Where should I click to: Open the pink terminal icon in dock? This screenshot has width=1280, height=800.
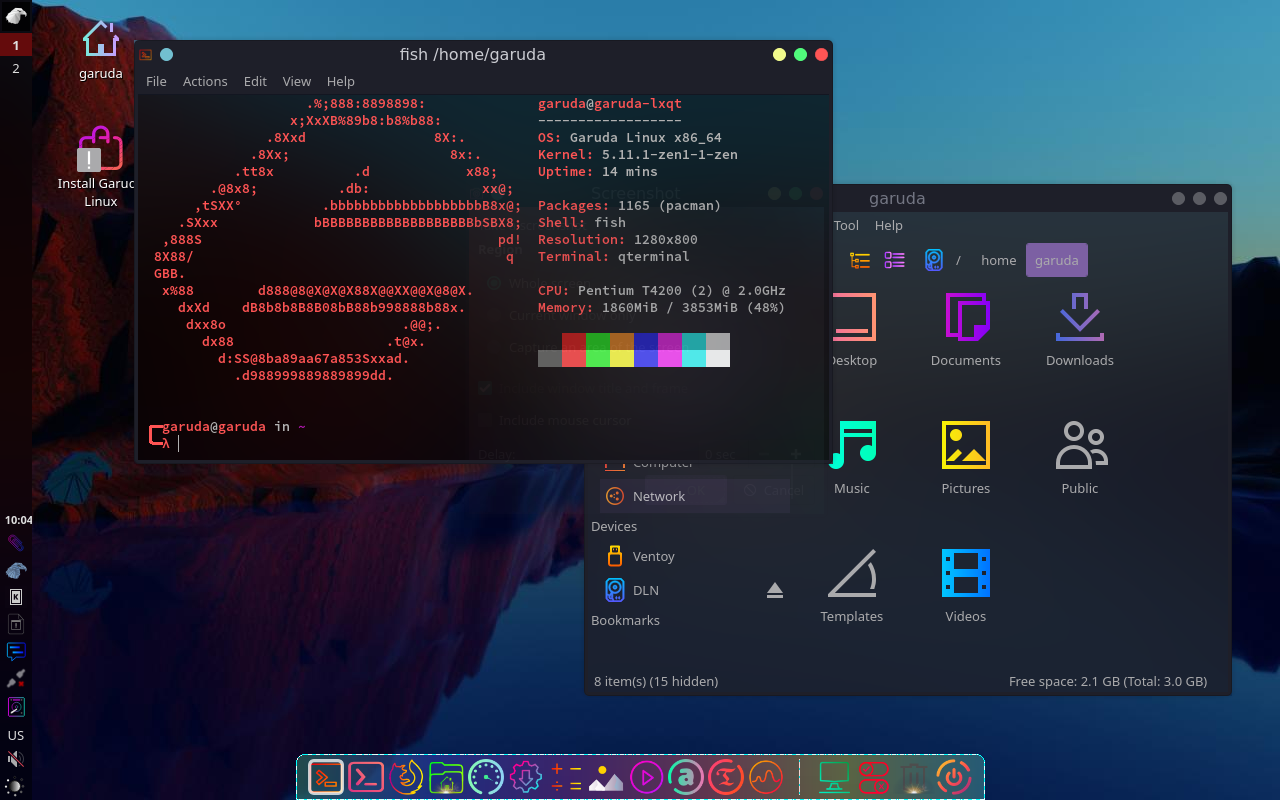[x=366, y=777]
